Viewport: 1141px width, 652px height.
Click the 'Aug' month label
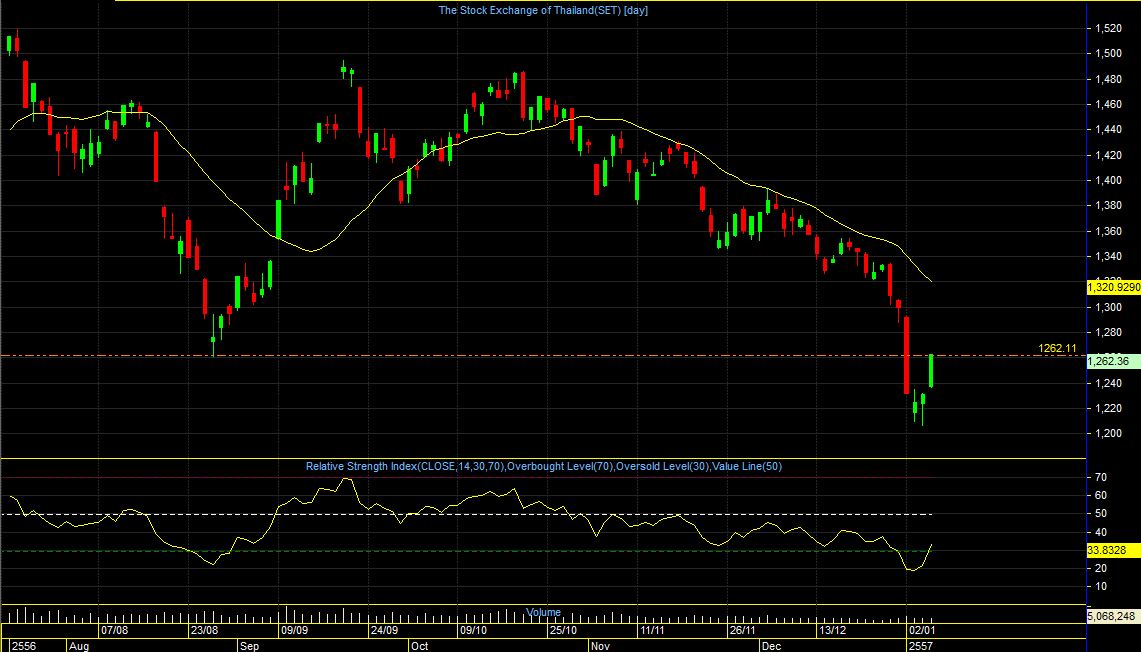pos(79,645)
